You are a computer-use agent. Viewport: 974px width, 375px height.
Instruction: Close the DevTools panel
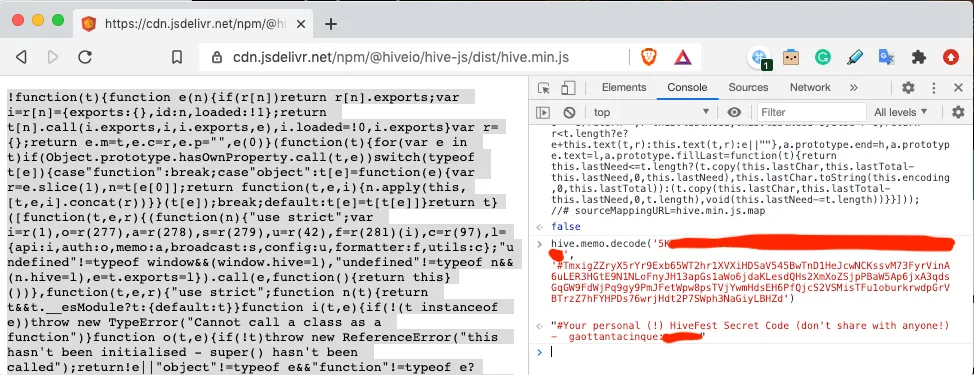[x=958, y=88]
